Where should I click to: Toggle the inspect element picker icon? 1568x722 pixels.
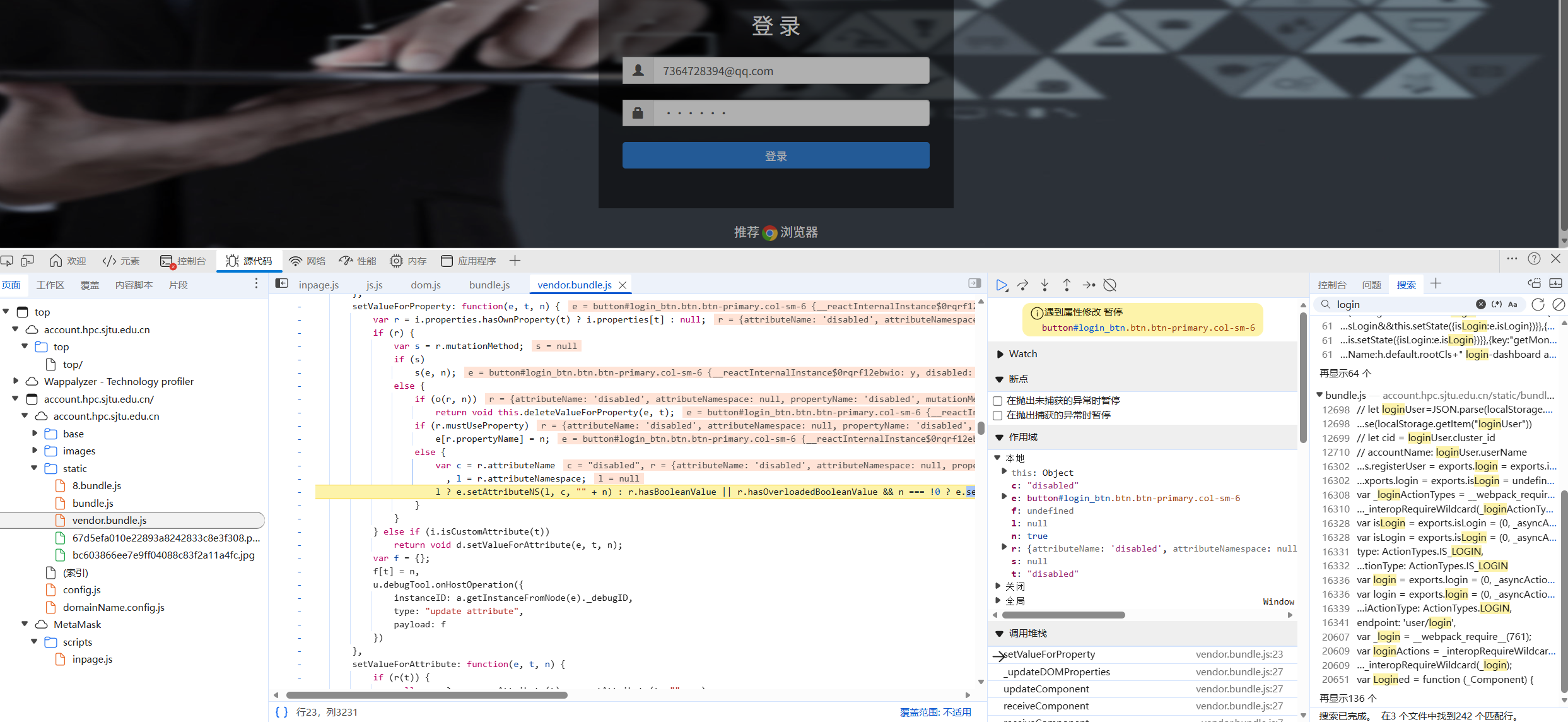click(7, 261)
